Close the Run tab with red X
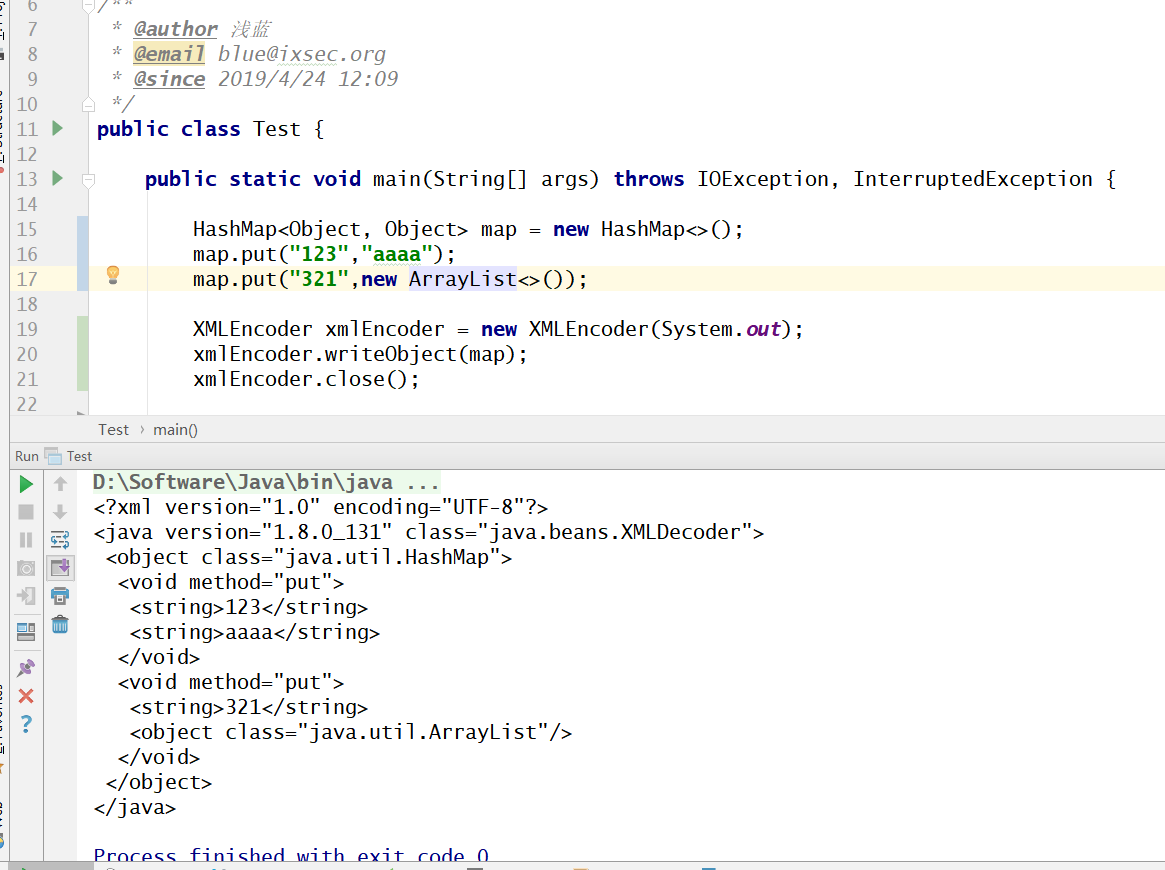The image size is (1165, 870). [26, 696]
